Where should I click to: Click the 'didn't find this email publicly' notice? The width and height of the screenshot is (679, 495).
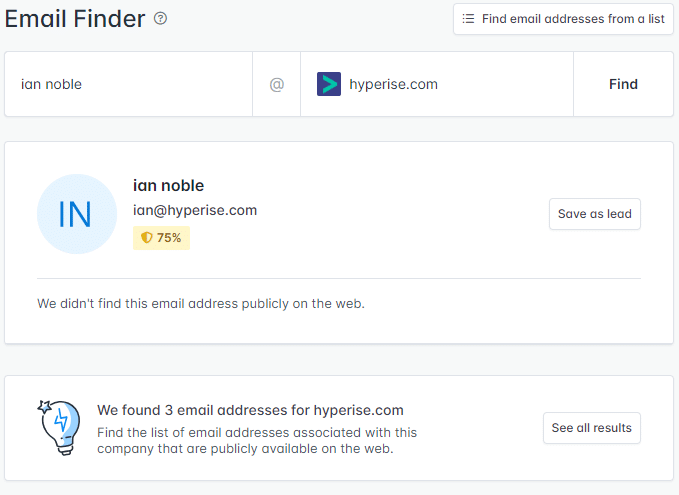[x=201, y=303]
